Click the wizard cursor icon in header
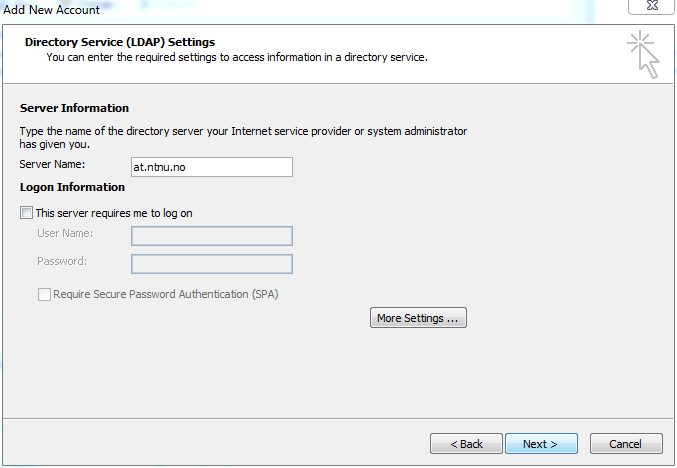The height and width of the screenshot is (468, 677). (643, 54)
